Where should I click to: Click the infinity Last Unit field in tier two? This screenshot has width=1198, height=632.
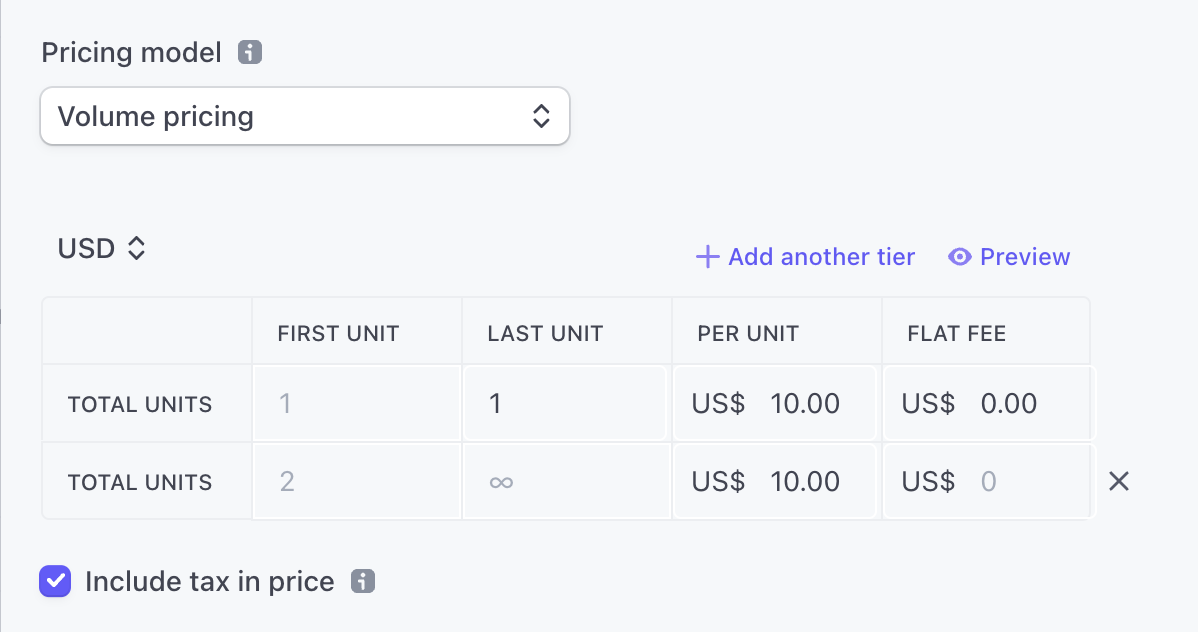565,482
